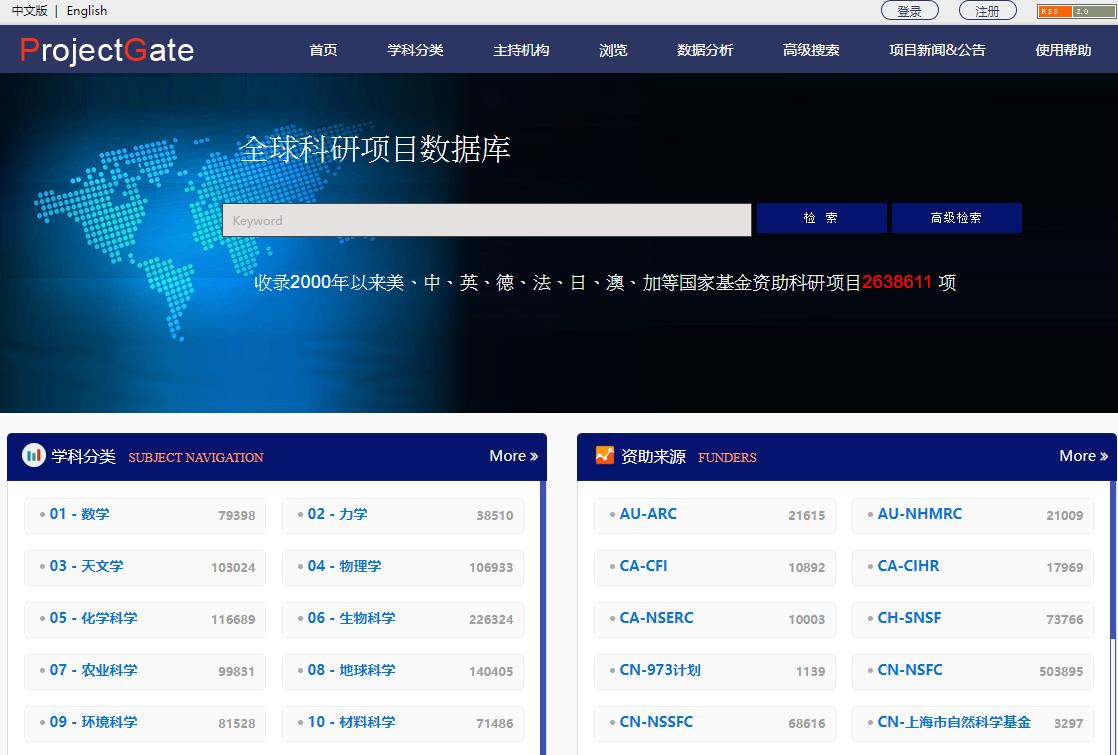Click the SUBJECT NAVIGATION heading text
This screenshot has height=755, width=1118.
pos(196,458)
